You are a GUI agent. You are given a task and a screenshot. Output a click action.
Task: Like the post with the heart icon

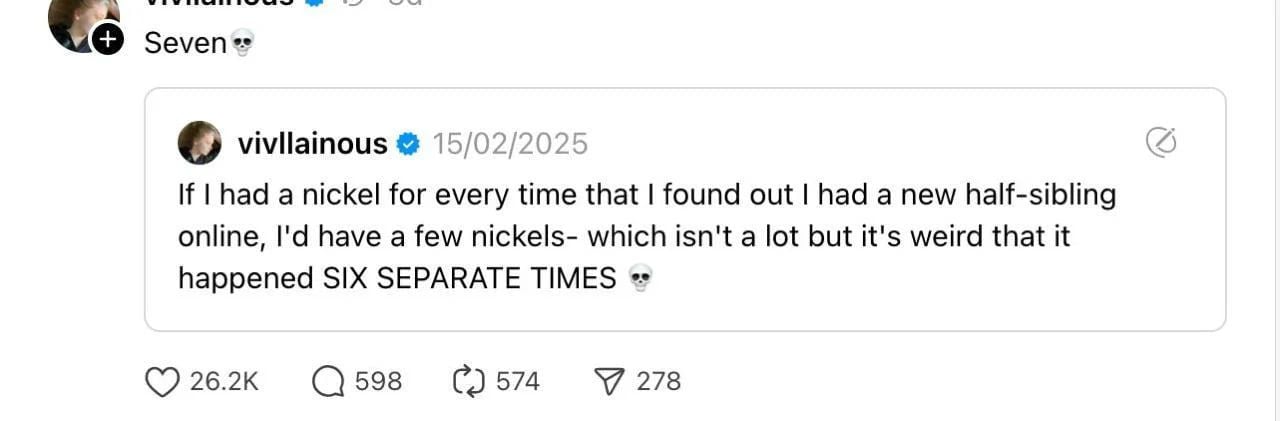(162, 381)
